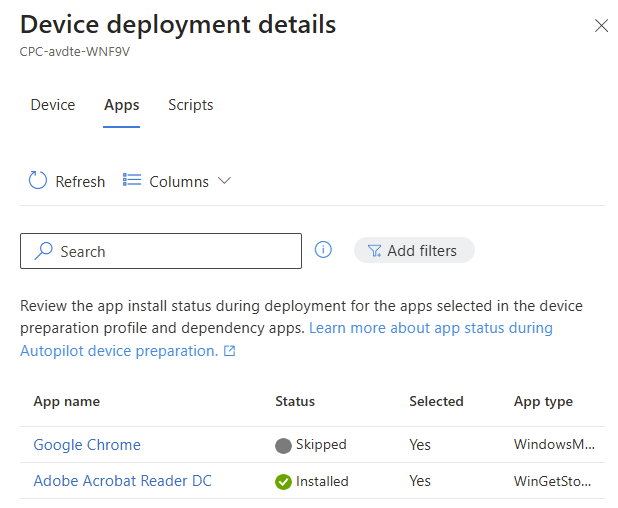Click the magnifier icon in search field

coord(43,252)
